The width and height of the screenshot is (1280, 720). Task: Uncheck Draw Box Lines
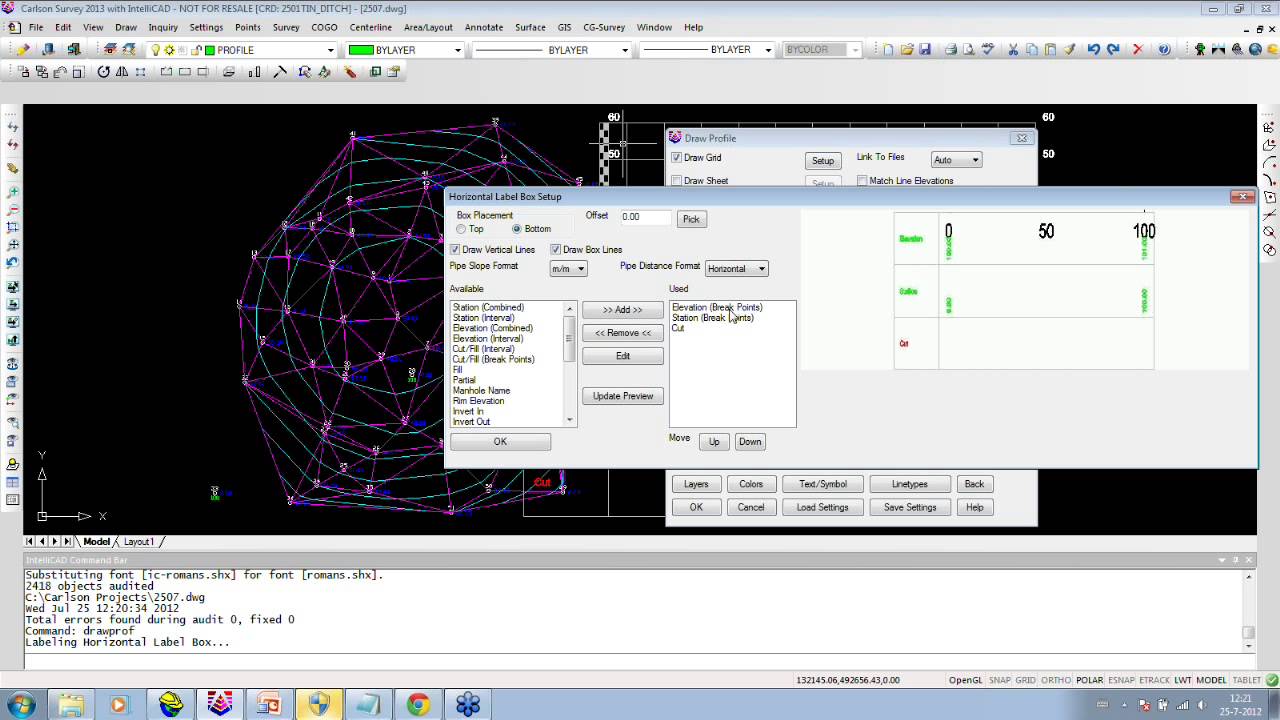(556, 250)
